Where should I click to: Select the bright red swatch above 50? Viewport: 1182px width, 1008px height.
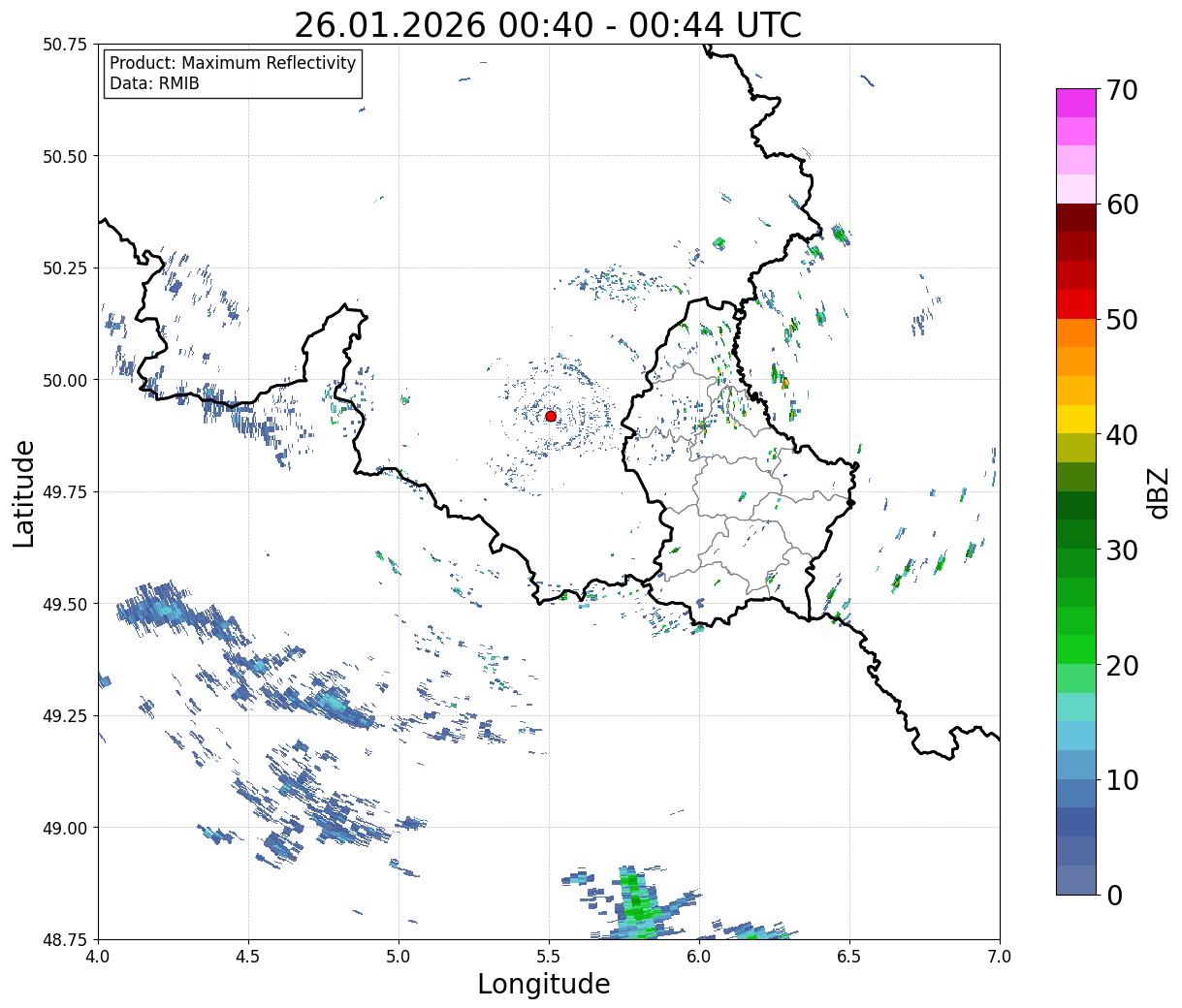1075,304
